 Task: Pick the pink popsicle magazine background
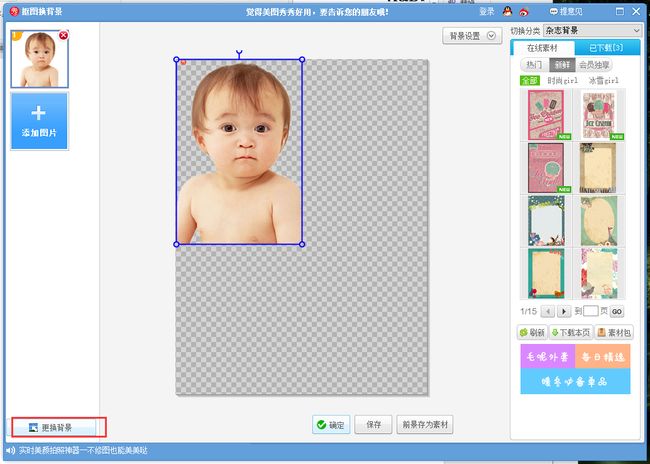(x=546, y=115)
